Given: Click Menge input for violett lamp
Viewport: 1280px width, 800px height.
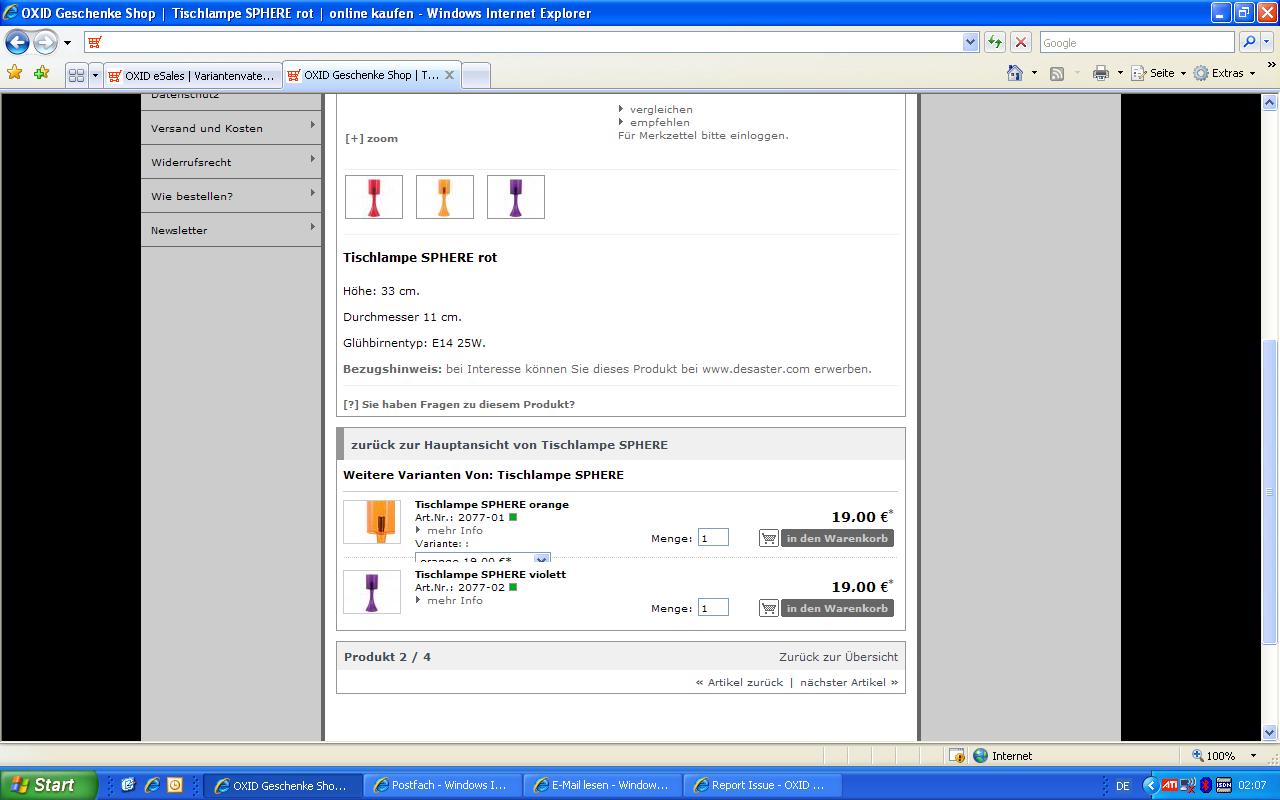Looking at the screenshot, I should point(713,608).
